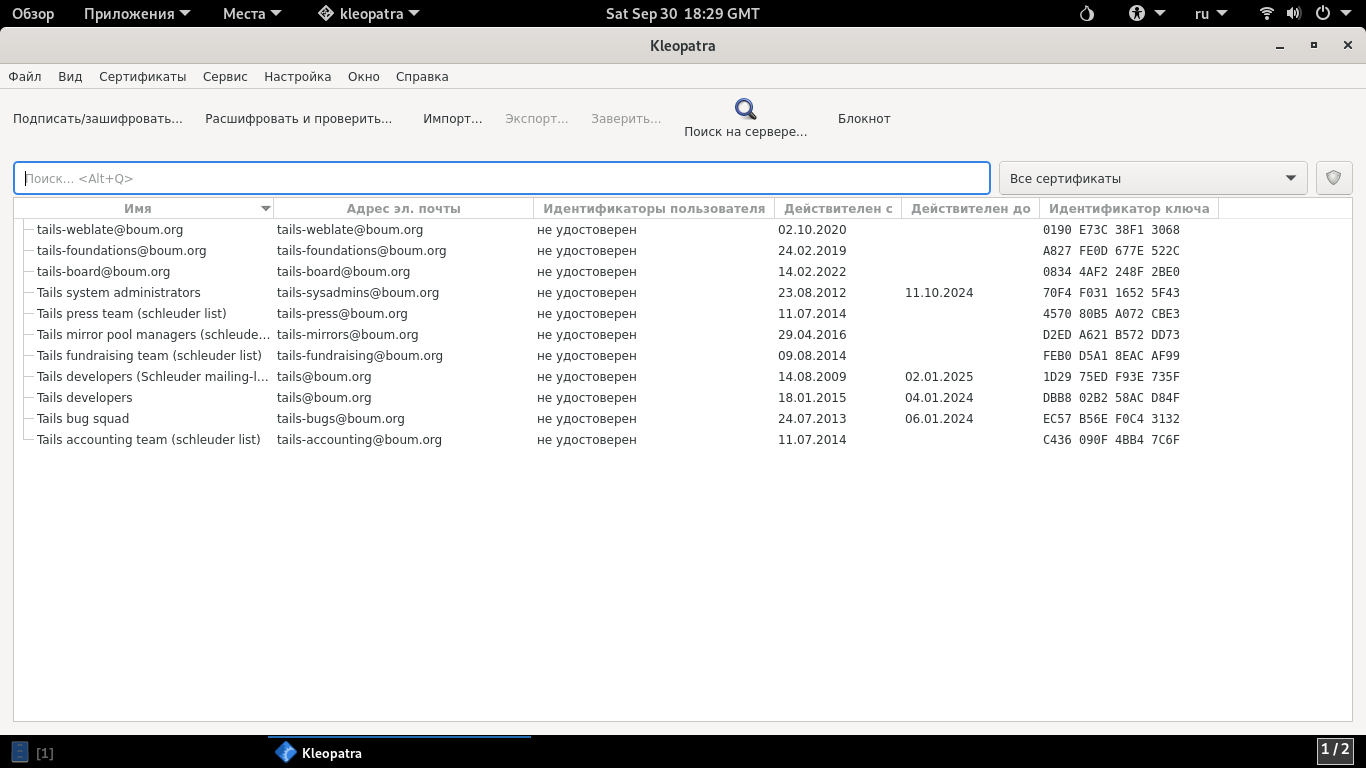
Task: Open the power menu icon
Action: pyautogui.click(x=1323, y=14)
